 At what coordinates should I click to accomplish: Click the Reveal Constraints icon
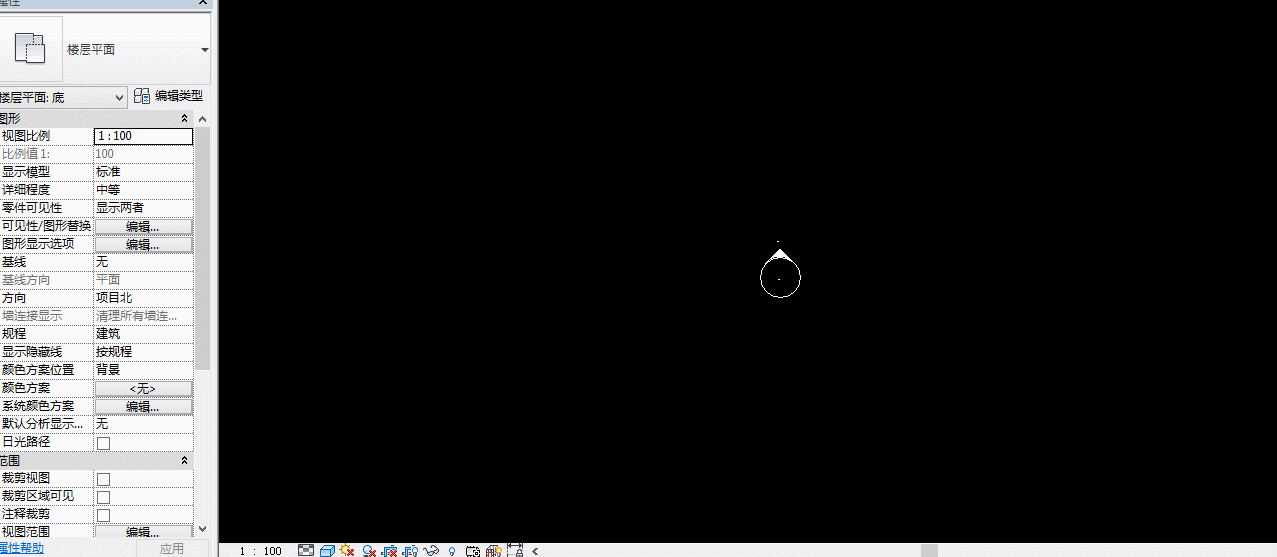pos(515,550)
